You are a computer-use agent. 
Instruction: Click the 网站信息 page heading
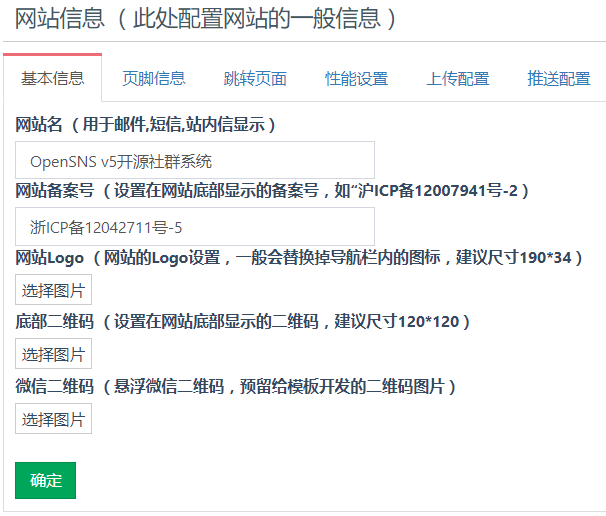pos(206,18)
